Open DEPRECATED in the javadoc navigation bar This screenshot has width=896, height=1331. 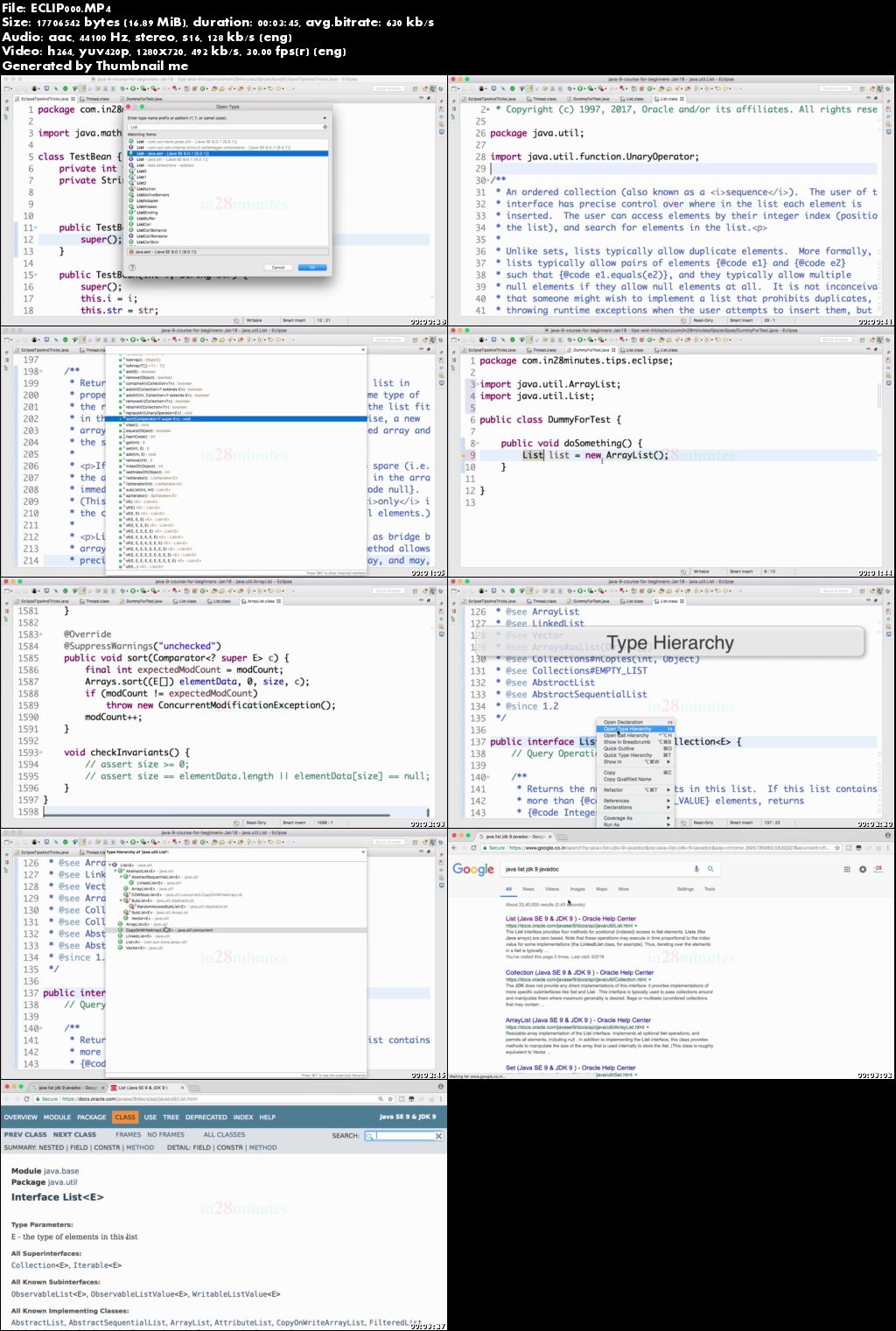click(206, 1117)
